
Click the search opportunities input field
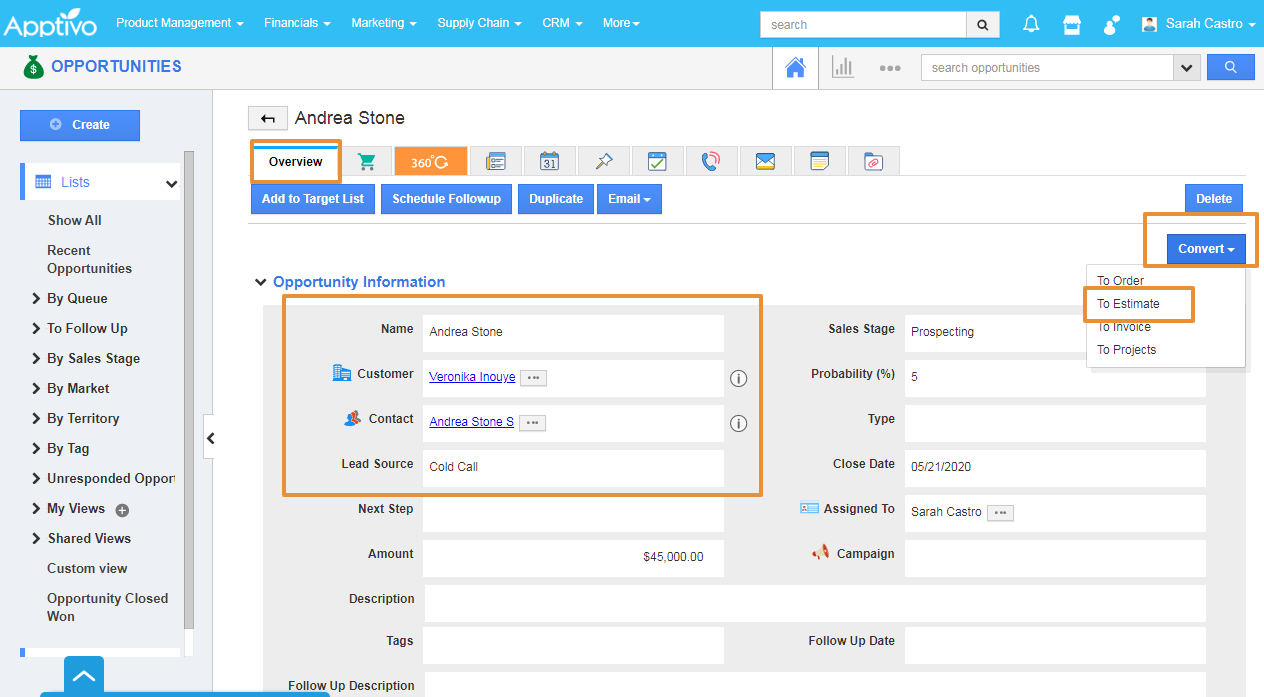[1045, 68]
